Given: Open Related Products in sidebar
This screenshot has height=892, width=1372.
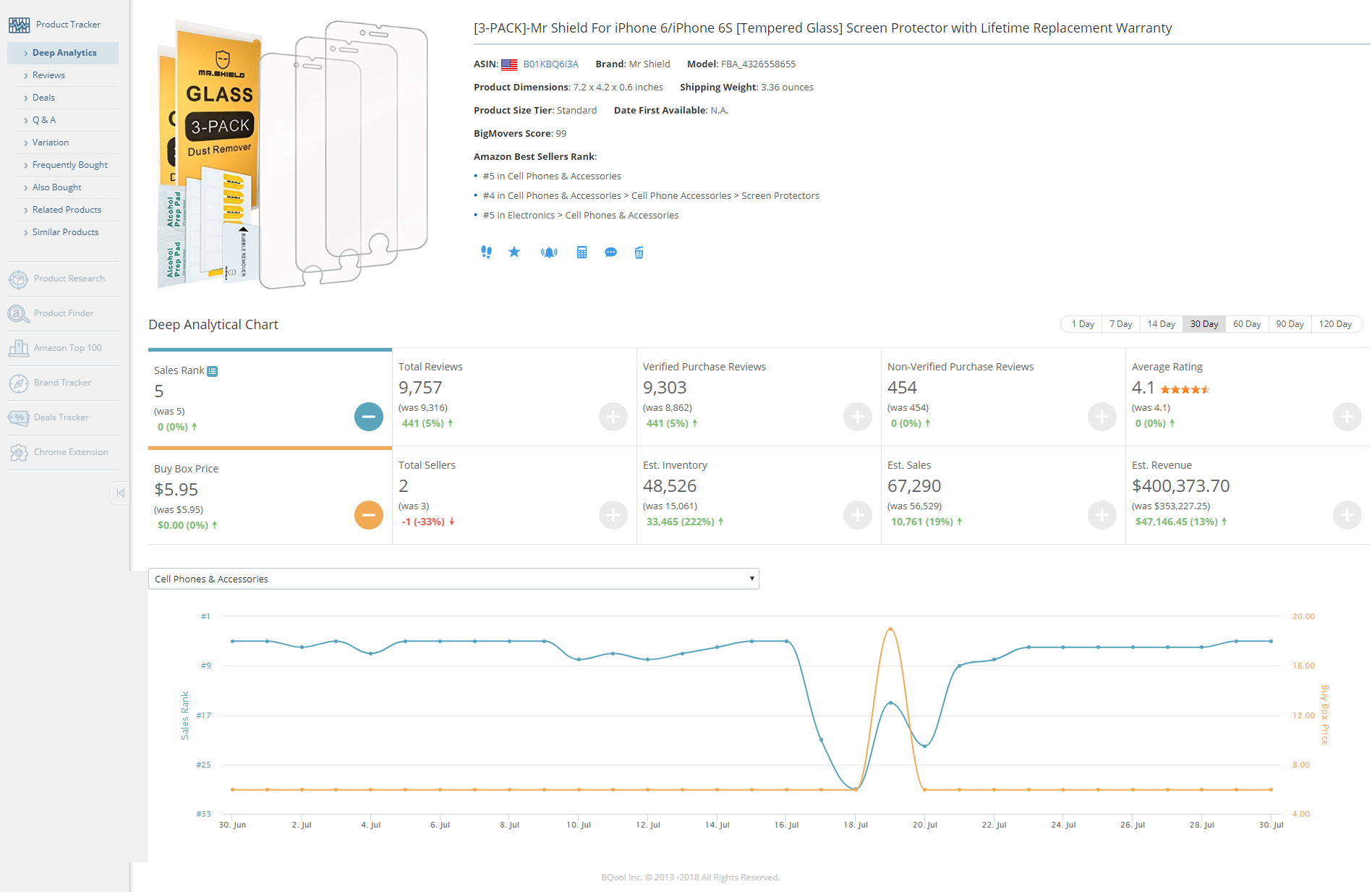Looking at the screenshot, I should 67,210.
